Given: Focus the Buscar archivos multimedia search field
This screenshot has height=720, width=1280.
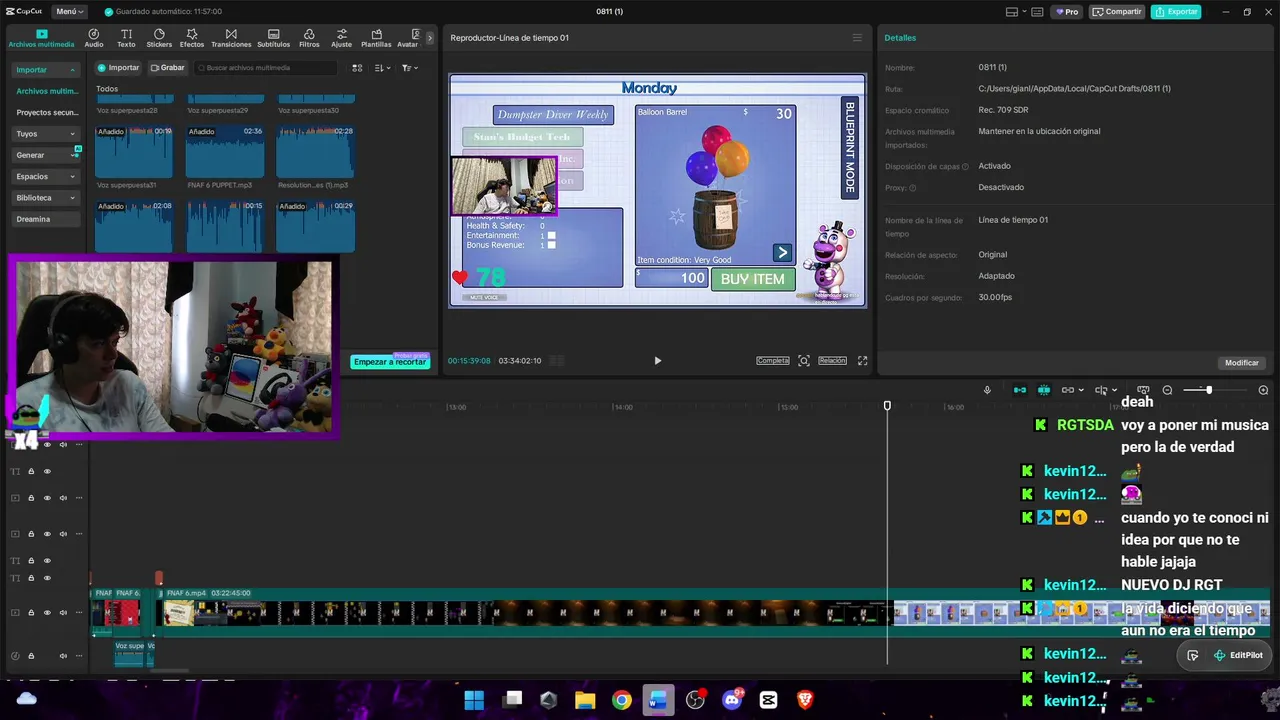Looking at the screenshot, I should tap(266, 68).
